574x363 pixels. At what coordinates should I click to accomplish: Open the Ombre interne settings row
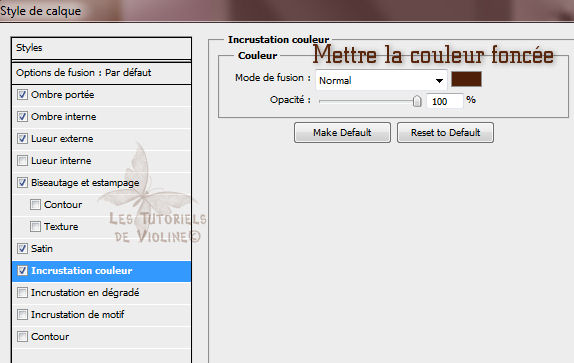[x=101, y=117]
